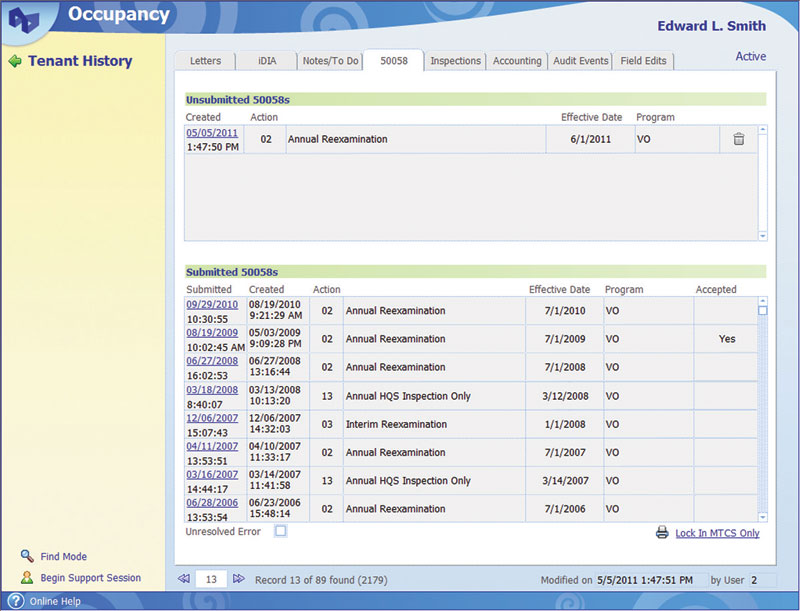The width and height of the screenshot is (800, 611).
Task: Toggle the Unresolved Error checkbox
Action: point(281,531)
